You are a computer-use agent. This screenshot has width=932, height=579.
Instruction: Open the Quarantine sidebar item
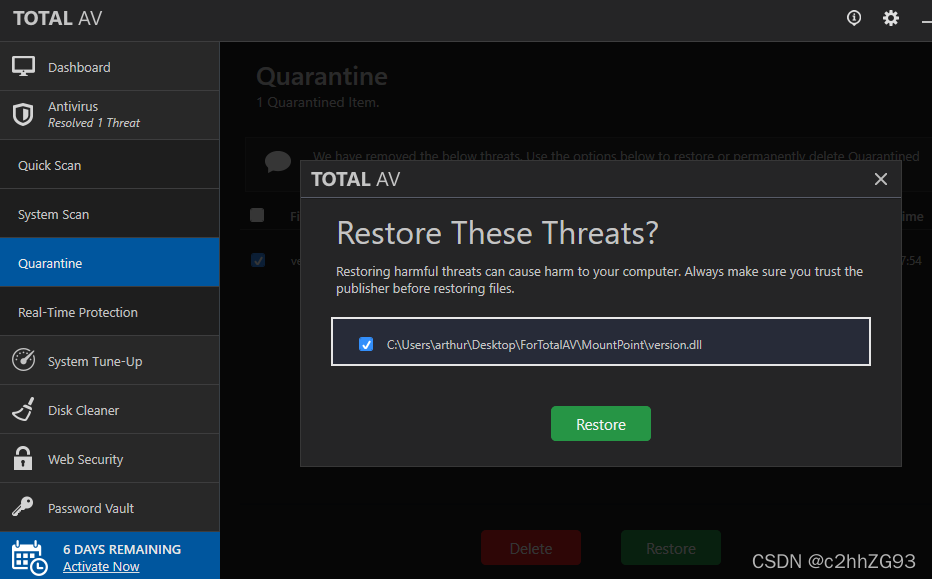click(x=109, y=262)
